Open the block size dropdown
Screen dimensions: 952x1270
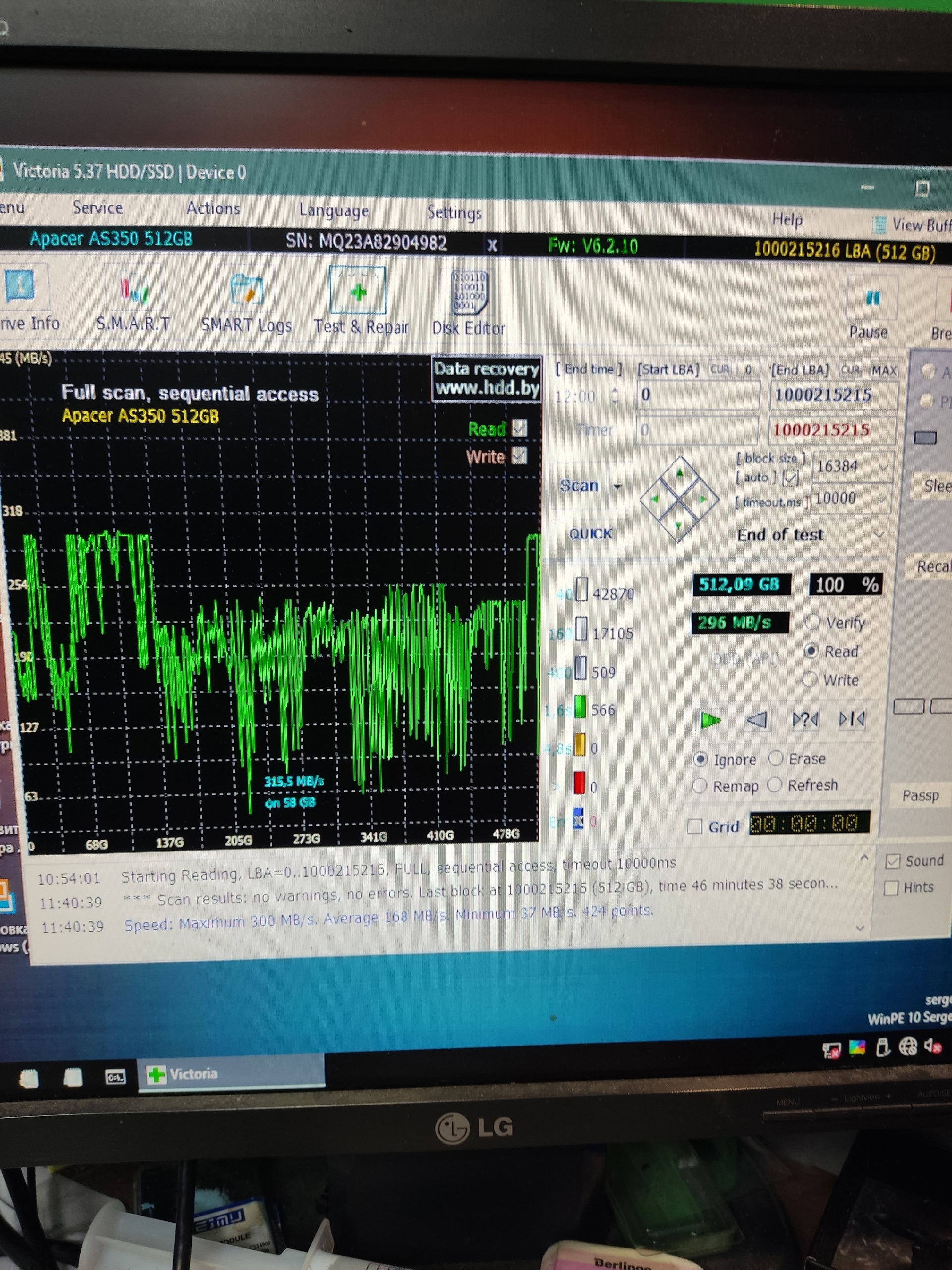pyautogui.click(x=884, y=467)
